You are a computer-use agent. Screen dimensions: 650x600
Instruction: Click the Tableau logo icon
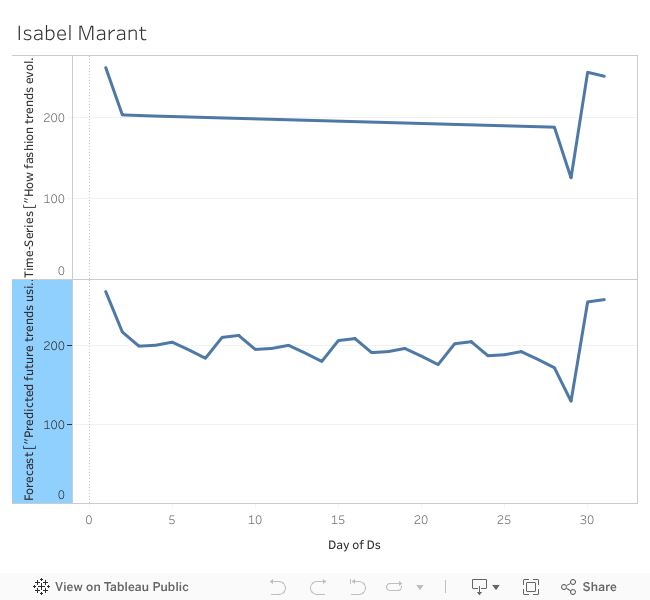(x=42, y=587)
